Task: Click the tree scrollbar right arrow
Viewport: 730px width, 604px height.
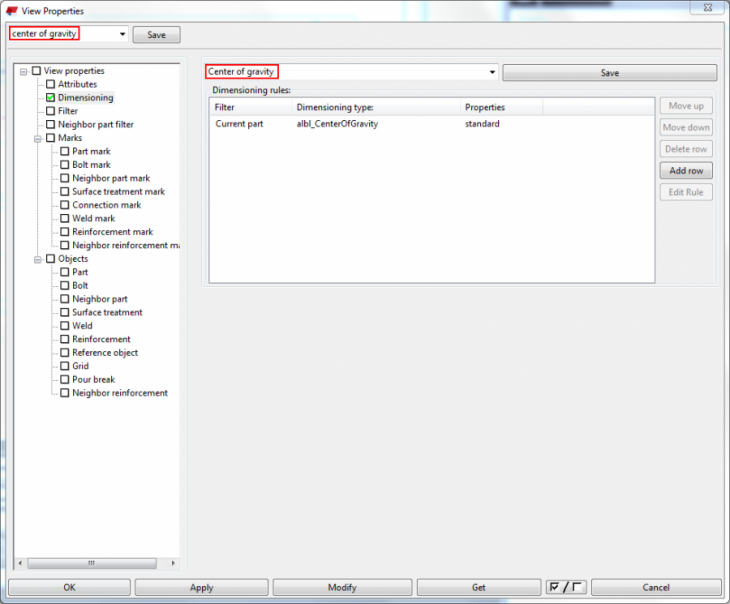Action: tap(173, 563)
